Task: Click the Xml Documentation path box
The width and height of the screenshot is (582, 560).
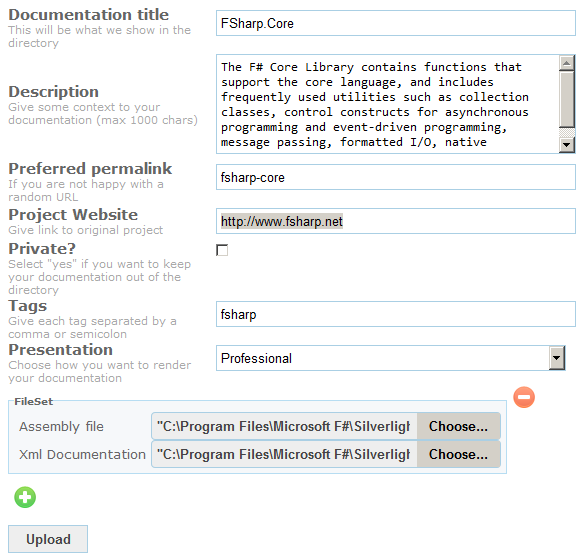Action: [x=284, y=454]
